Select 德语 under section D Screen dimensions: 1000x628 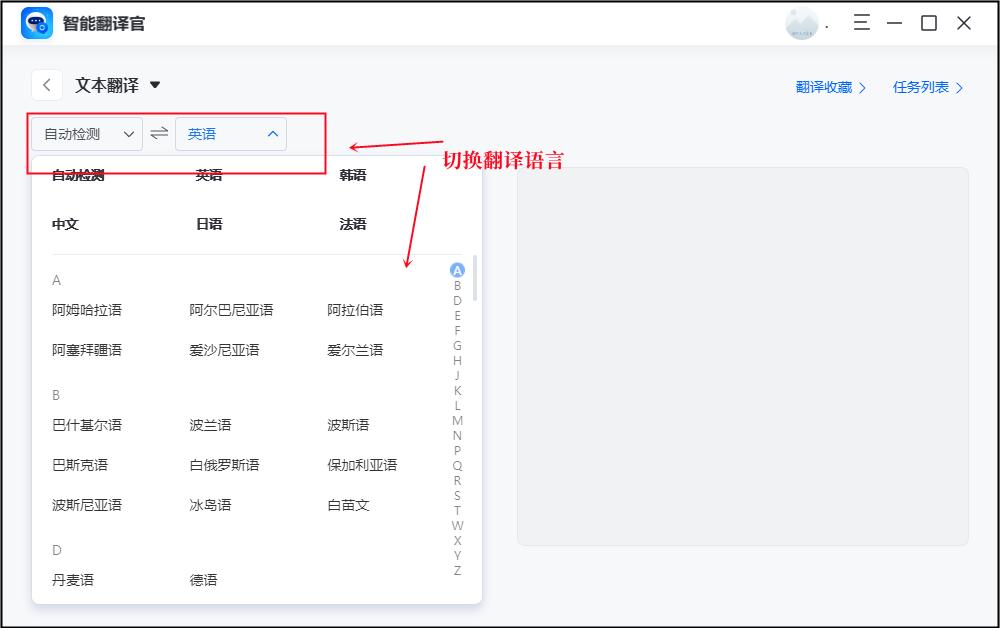203,579
